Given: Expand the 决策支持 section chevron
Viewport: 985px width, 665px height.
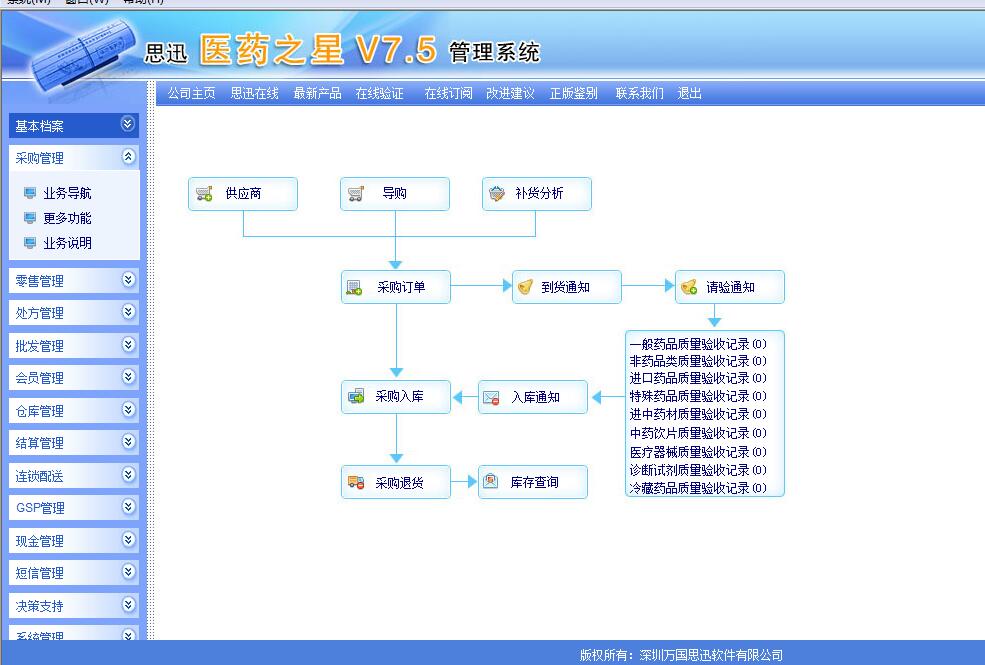Looking at the screenshot, I should (x=128, y=604).
